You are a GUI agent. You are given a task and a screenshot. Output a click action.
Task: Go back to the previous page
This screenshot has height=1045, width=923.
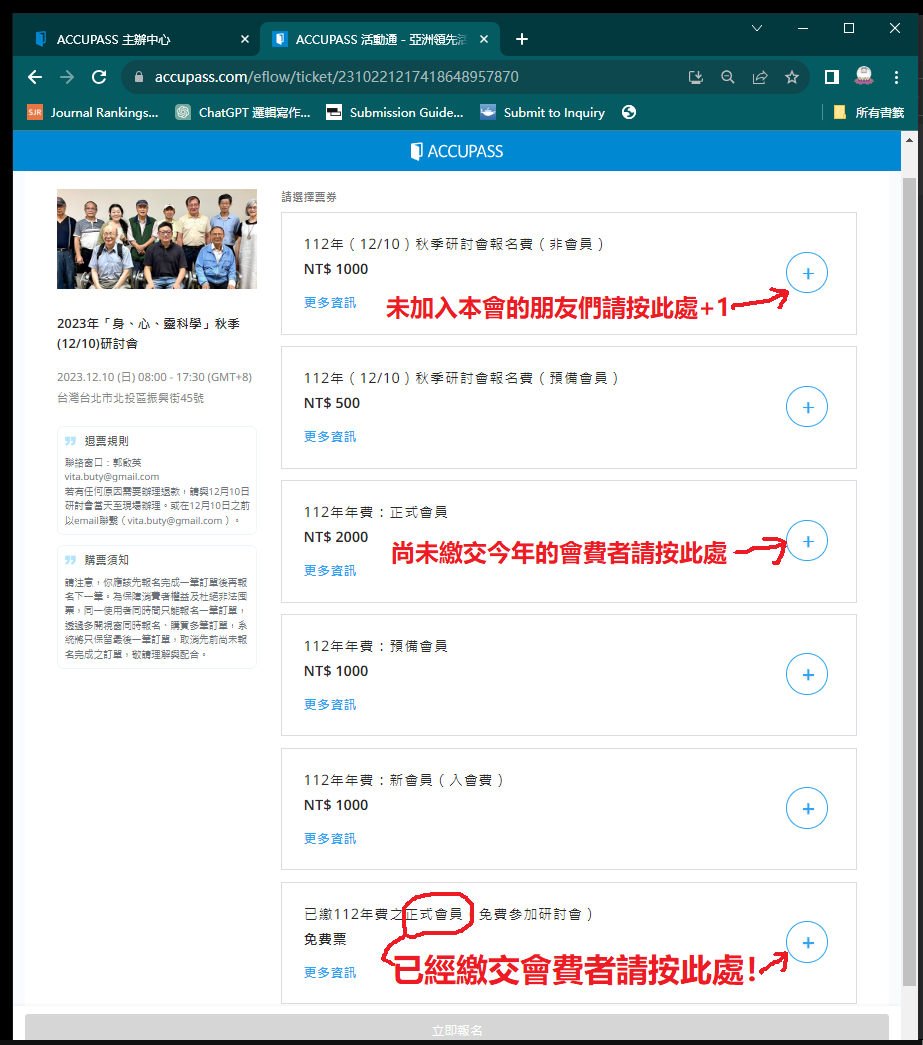point(35,77)
